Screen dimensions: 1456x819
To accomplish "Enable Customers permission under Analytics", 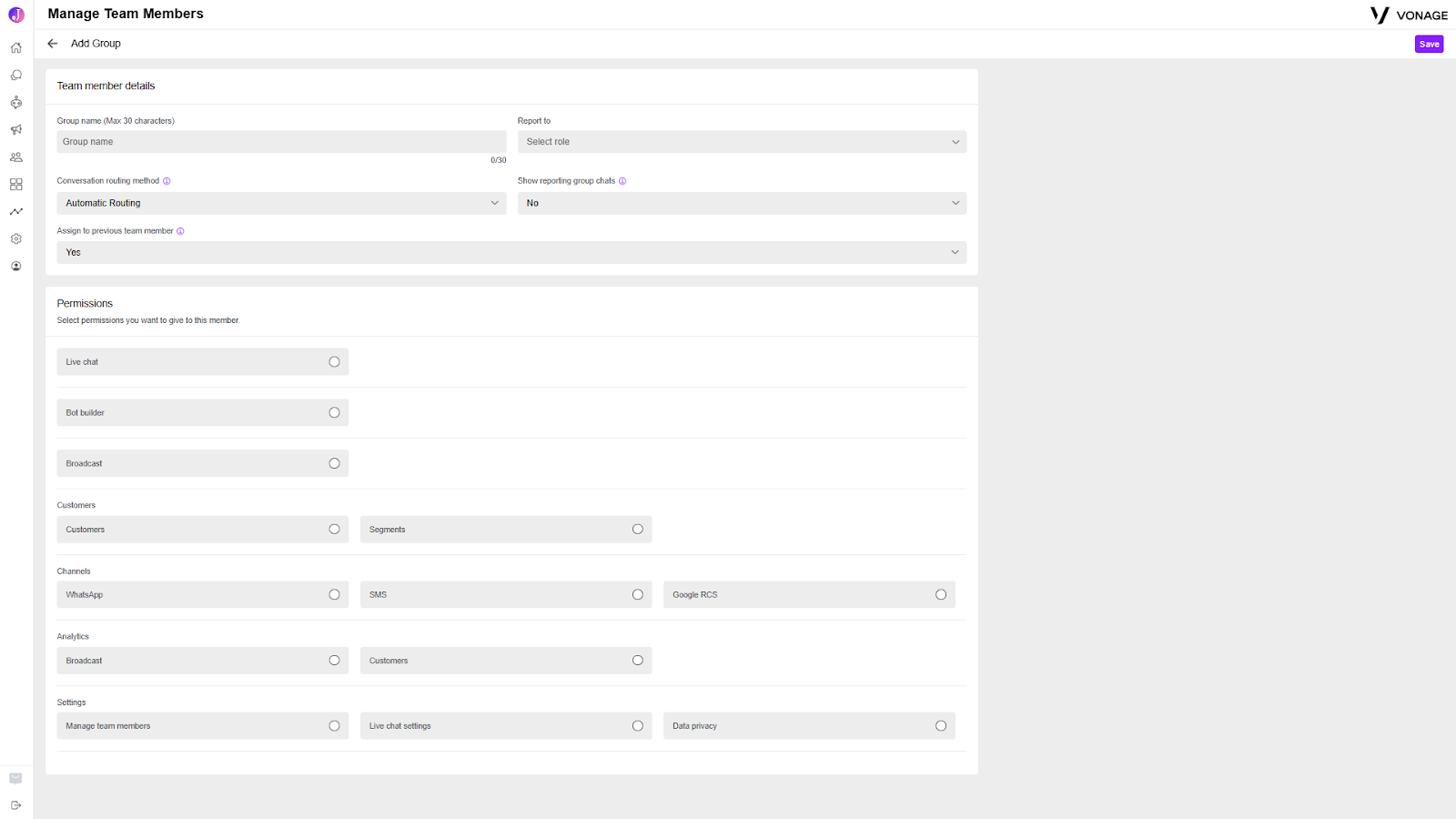I will coord(638,661).
